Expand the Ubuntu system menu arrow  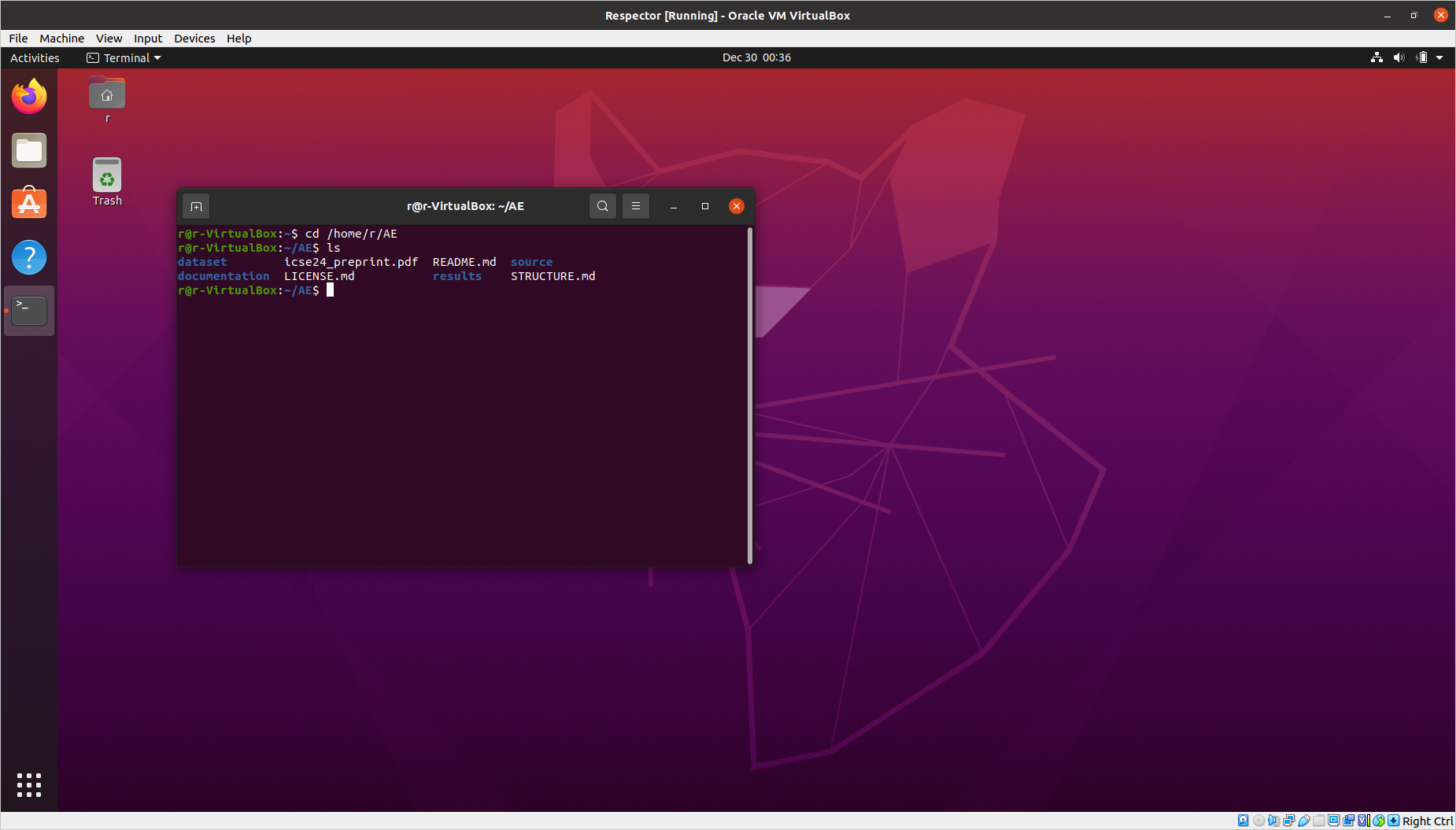(1439, 57)
